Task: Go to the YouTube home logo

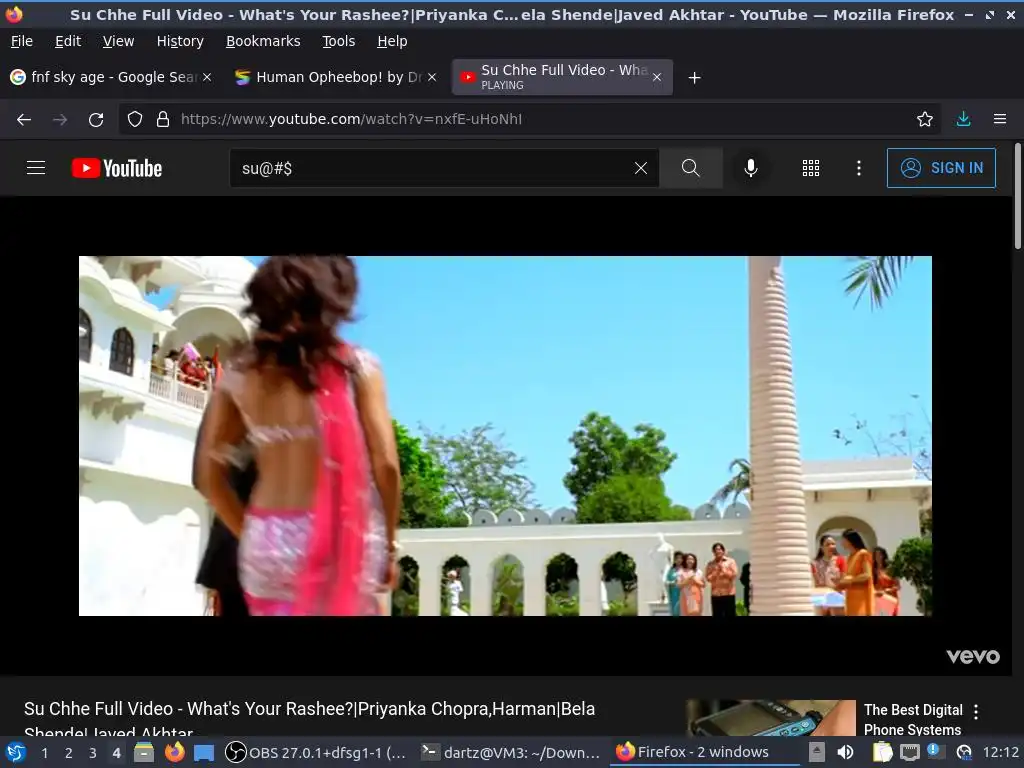Action: coord(117,168)
